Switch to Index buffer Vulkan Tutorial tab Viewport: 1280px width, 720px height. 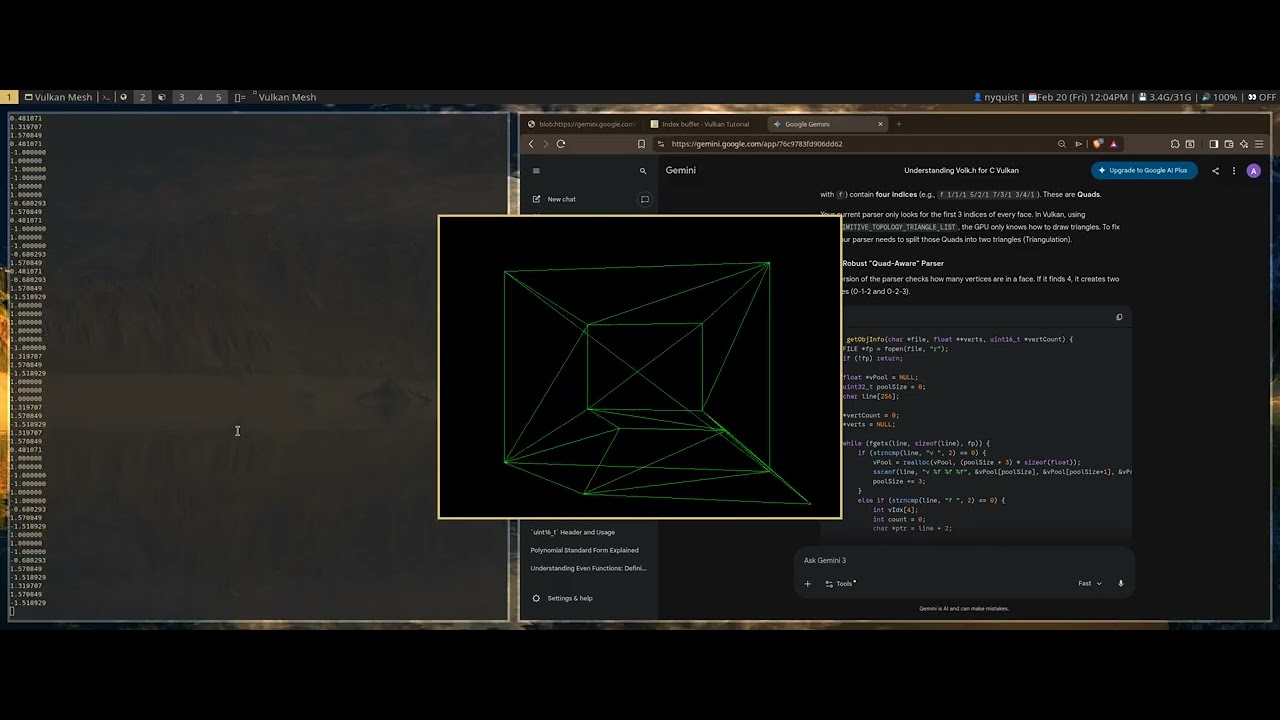pyautogui.click(x=704, y=124)
